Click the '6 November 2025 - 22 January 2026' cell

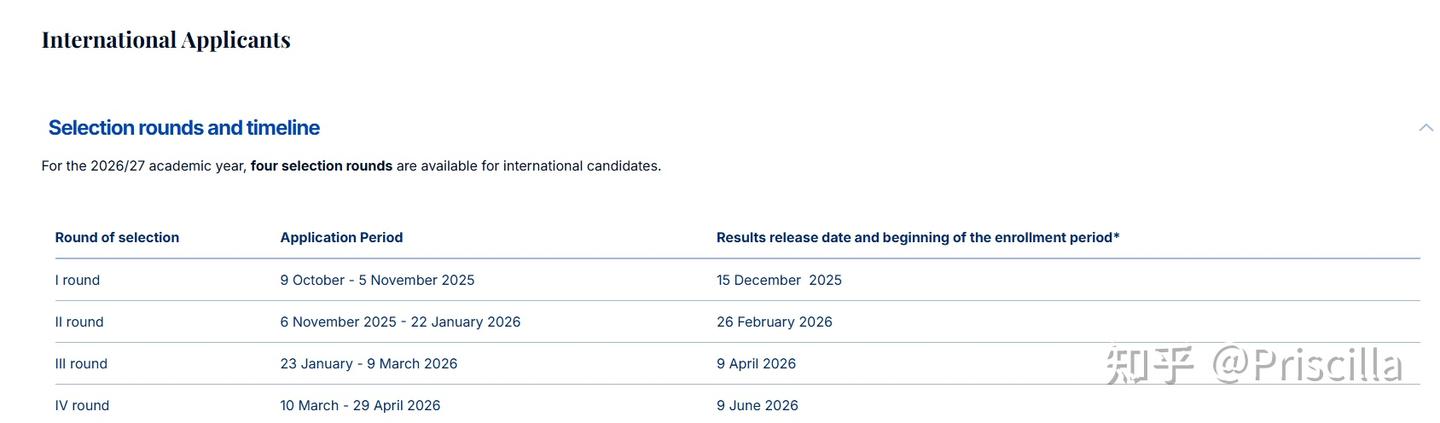[400, 322]
